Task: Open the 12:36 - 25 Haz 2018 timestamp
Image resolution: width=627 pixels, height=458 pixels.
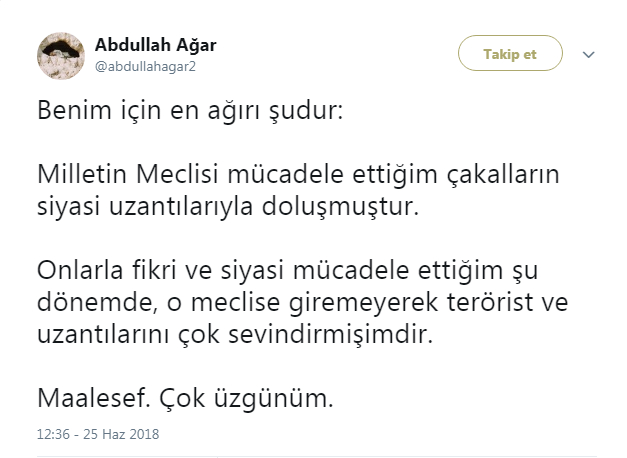Action: pos(98,435)
